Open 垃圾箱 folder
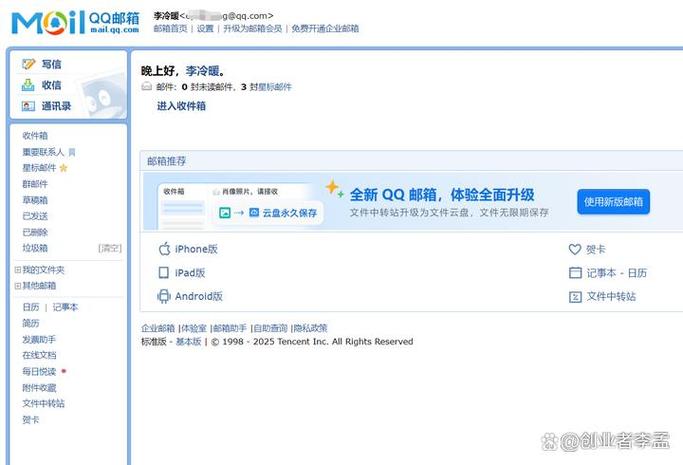 35,248
